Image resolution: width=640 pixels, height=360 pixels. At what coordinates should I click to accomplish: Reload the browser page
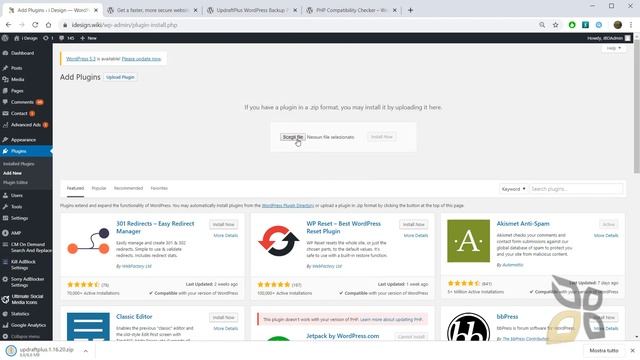click(x=35, y=25)
